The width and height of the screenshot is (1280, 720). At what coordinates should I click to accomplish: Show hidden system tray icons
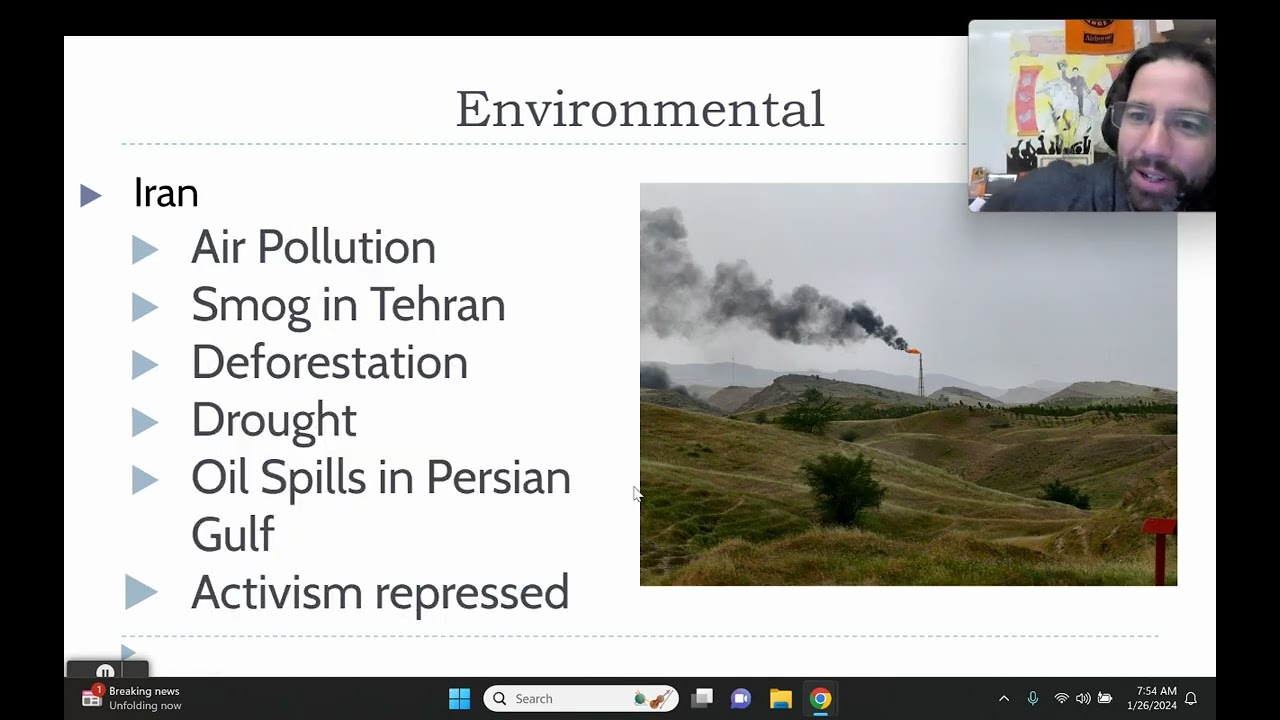1004,698
